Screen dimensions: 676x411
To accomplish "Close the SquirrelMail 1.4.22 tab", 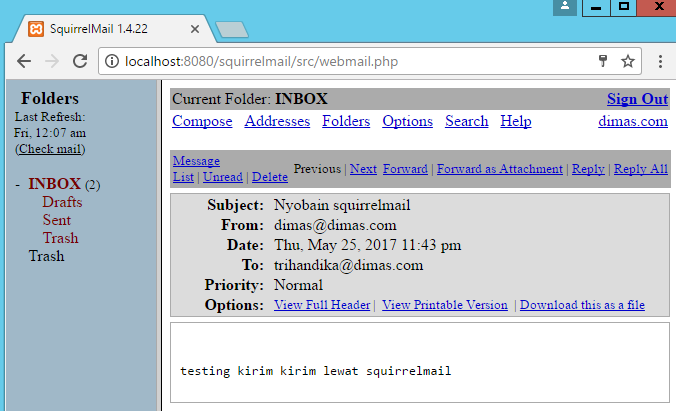I will click(195, 29).
